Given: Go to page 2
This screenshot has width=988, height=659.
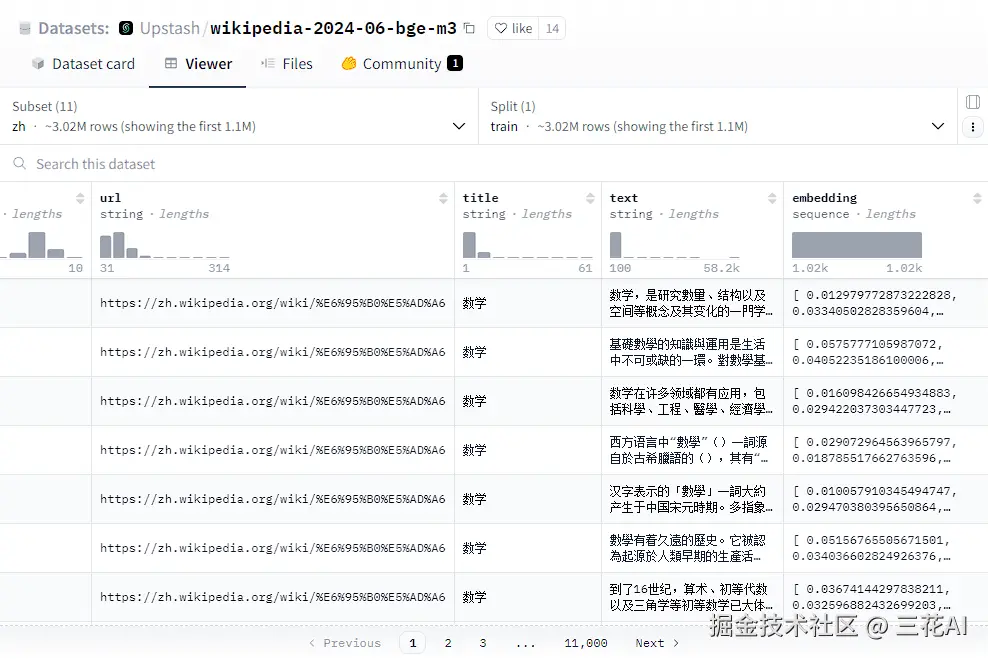Looking at the screenshot, I should point(448,643).
